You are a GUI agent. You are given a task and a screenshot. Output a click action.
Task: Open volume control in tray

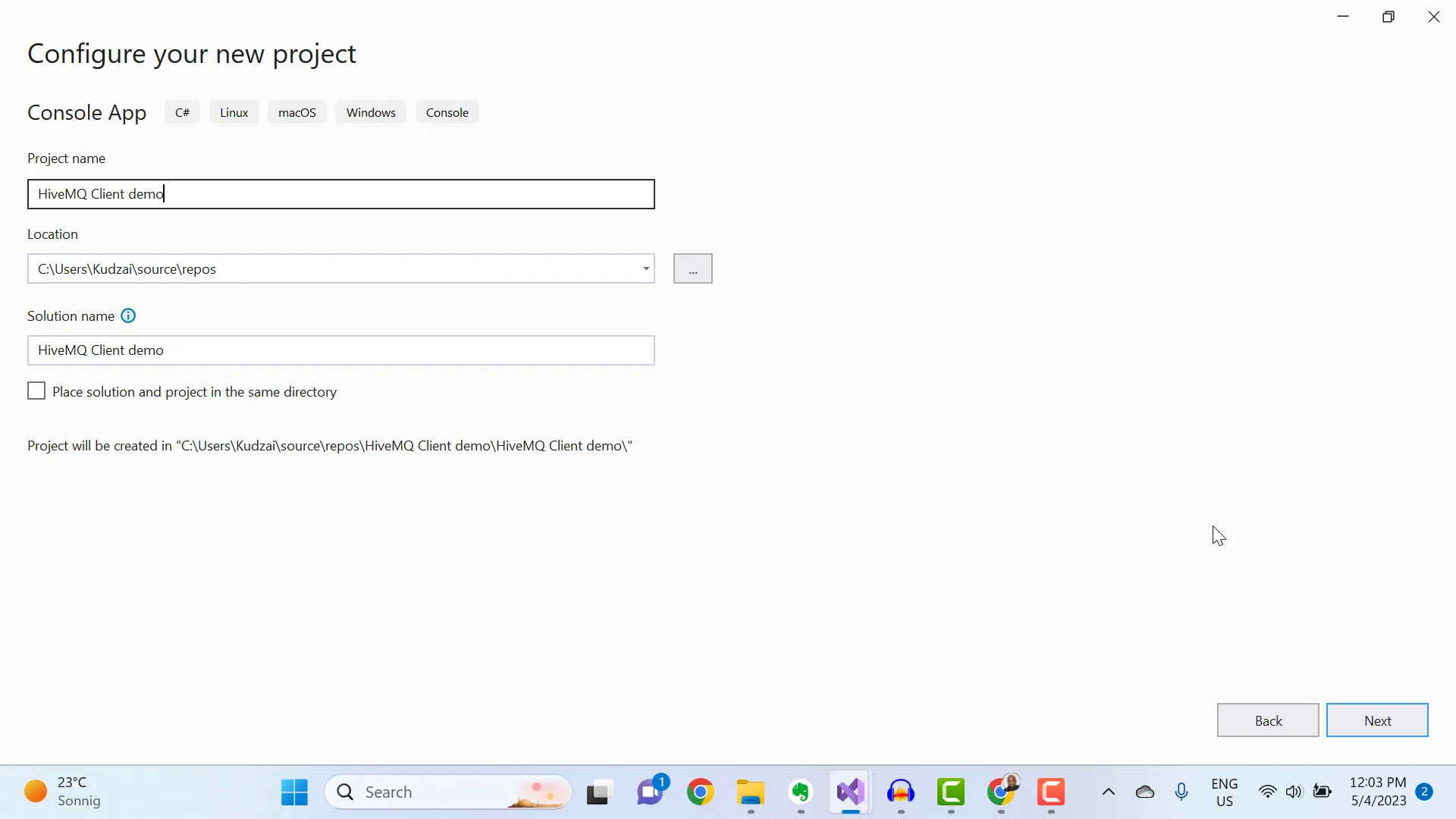click(x=1294, y=792)
